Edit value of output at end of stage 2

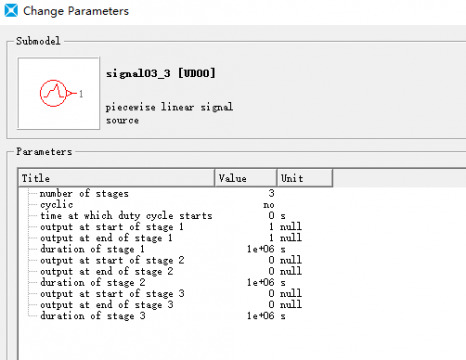pyautogui.click(x=271, y=271)
